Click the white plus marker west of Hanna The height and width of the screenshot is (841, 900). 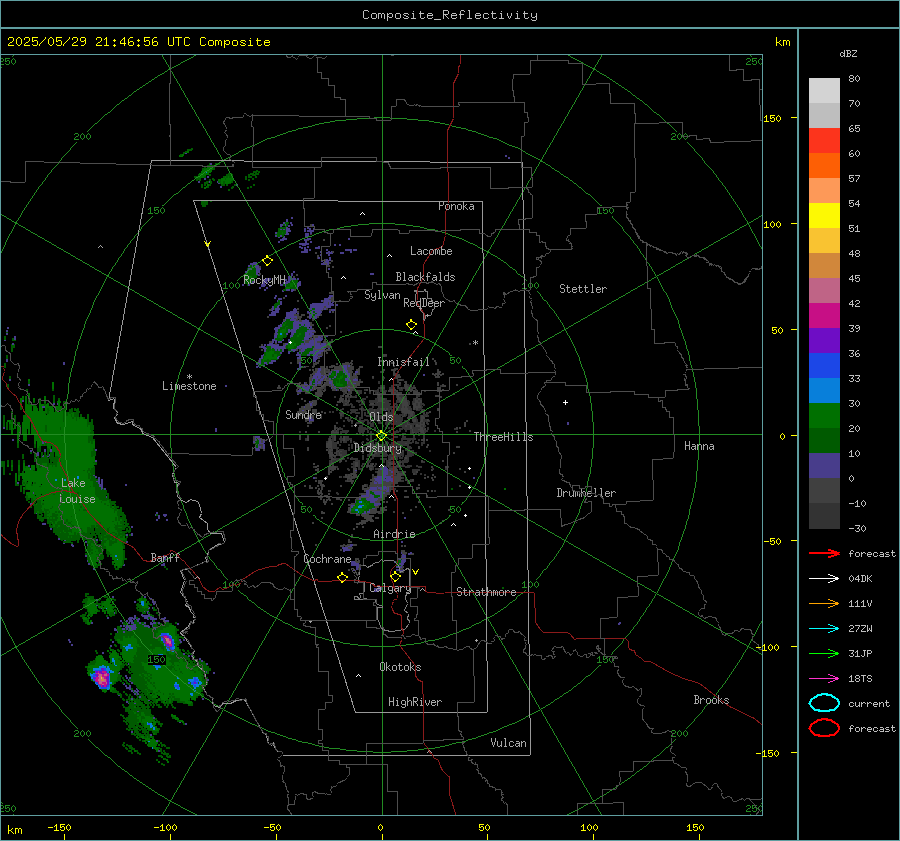point(565,402)
